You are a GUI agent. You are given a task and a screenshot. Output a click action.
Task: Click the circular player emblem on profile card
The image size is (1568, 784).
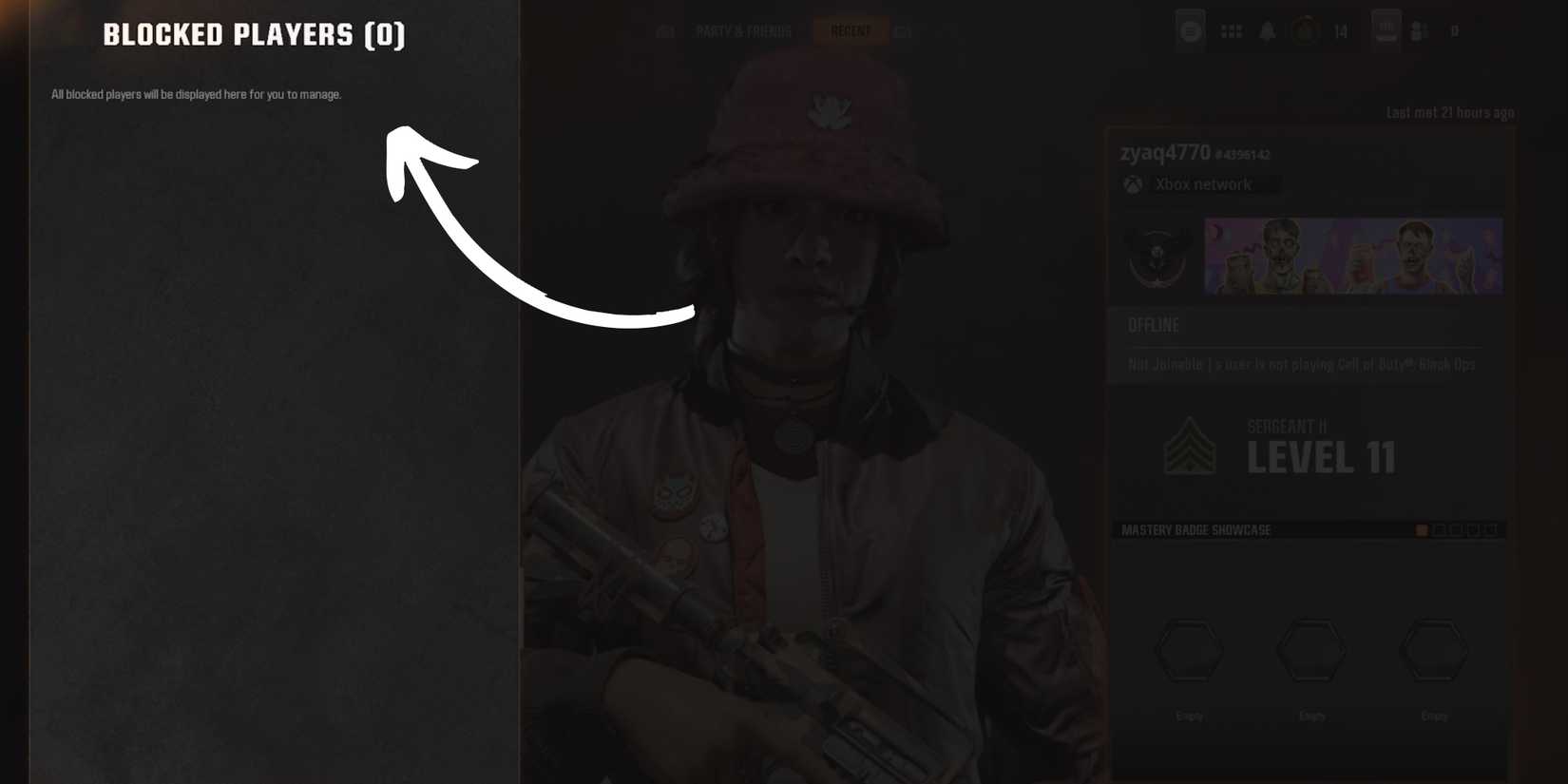1157,257
